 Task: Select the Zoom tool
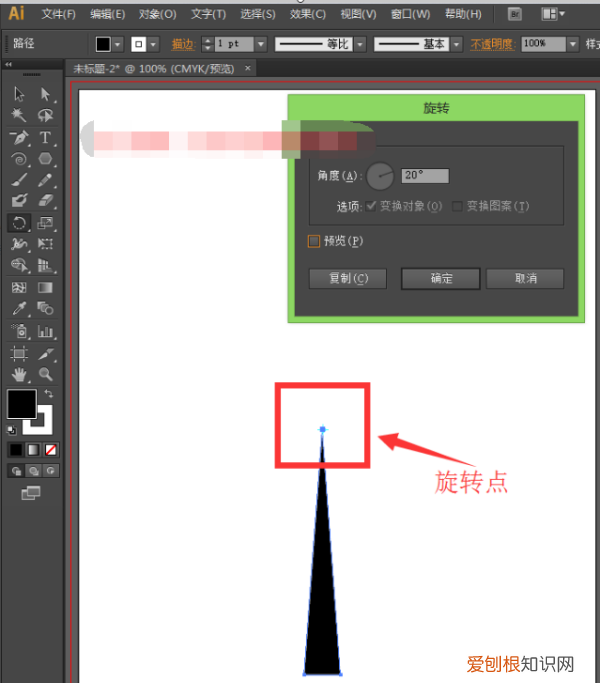tap(46, 375)
